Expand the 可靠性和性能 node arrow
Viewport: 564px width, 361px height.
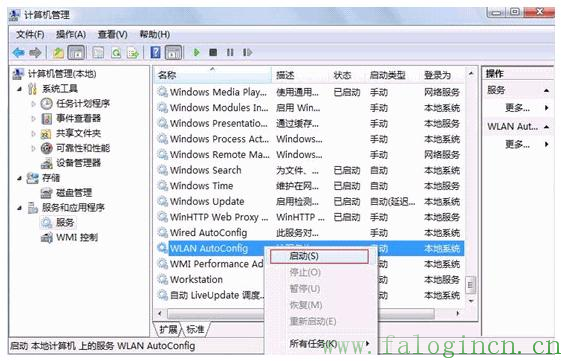coord(33,148)
